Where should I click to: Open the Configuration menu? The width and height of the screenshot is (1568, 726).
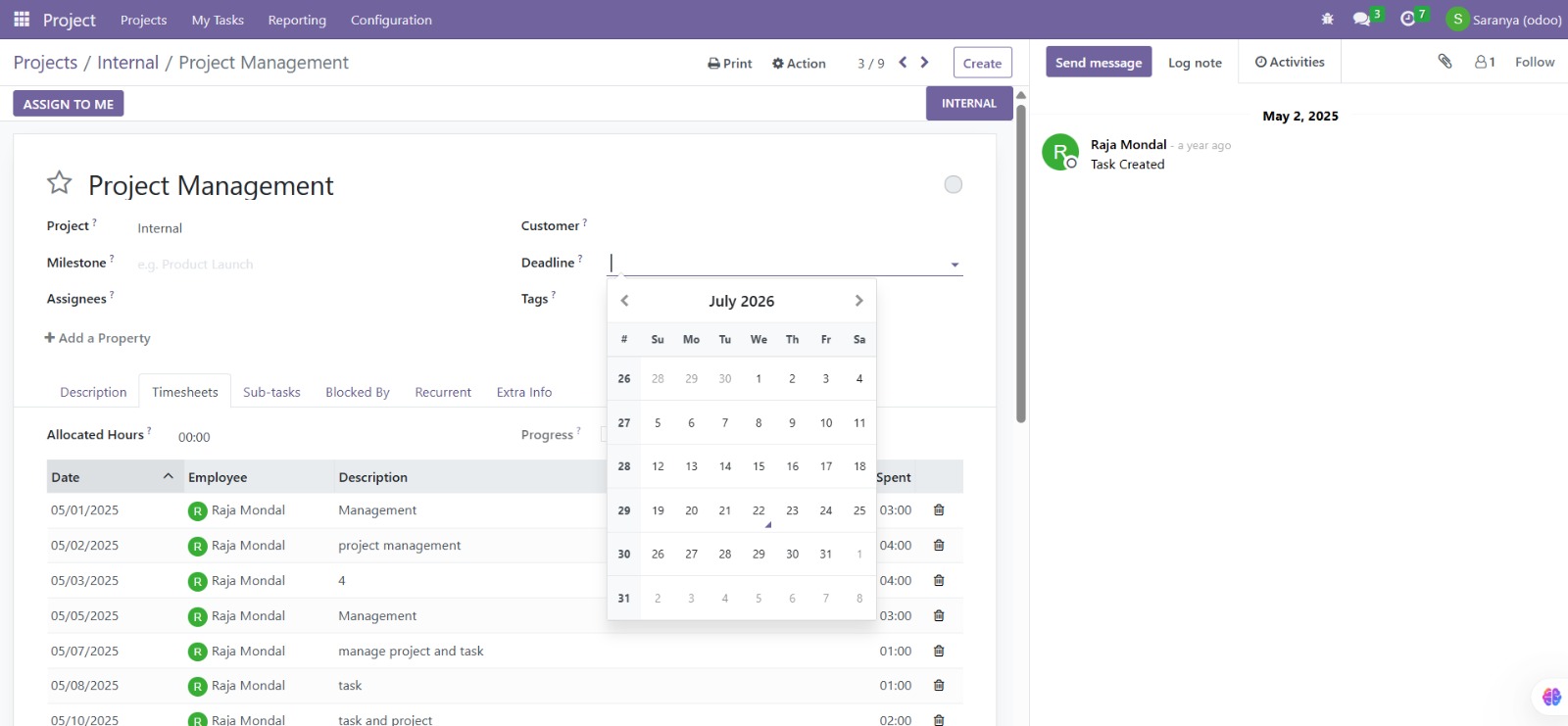click(x=391, y=20)
